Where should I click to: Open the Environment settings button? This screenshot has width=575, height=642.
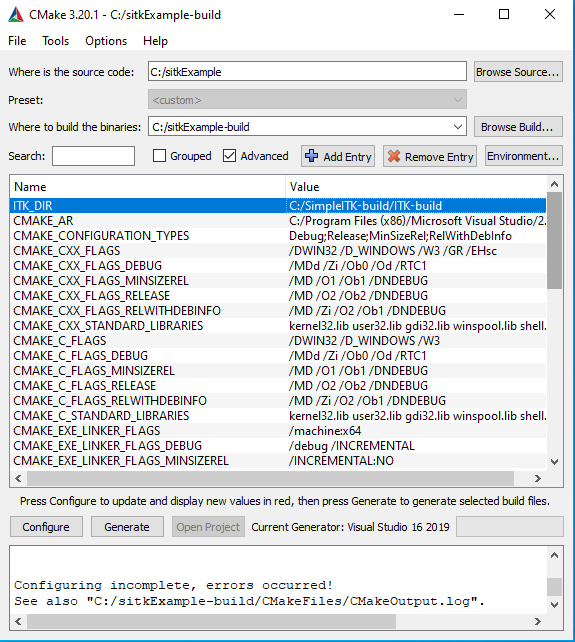523,156
